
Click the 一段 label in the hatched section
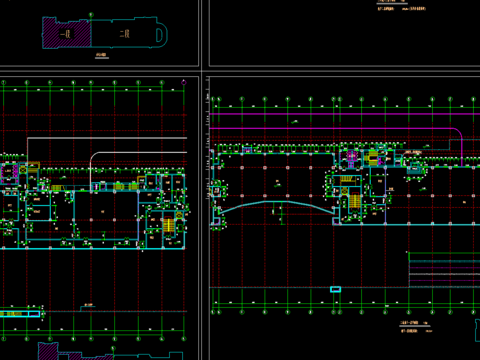point(65,34)
